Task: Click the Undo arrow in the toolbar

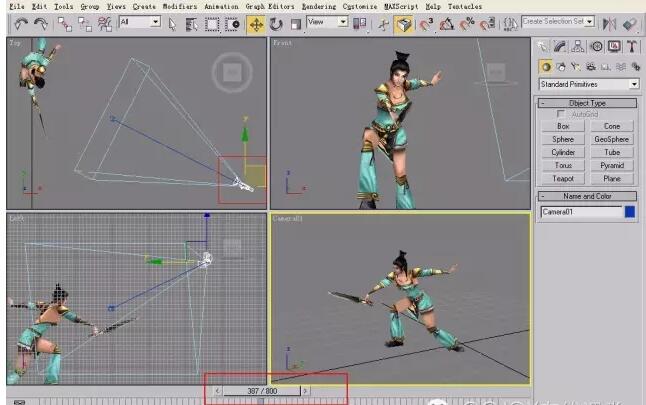Action: (21, 24)
